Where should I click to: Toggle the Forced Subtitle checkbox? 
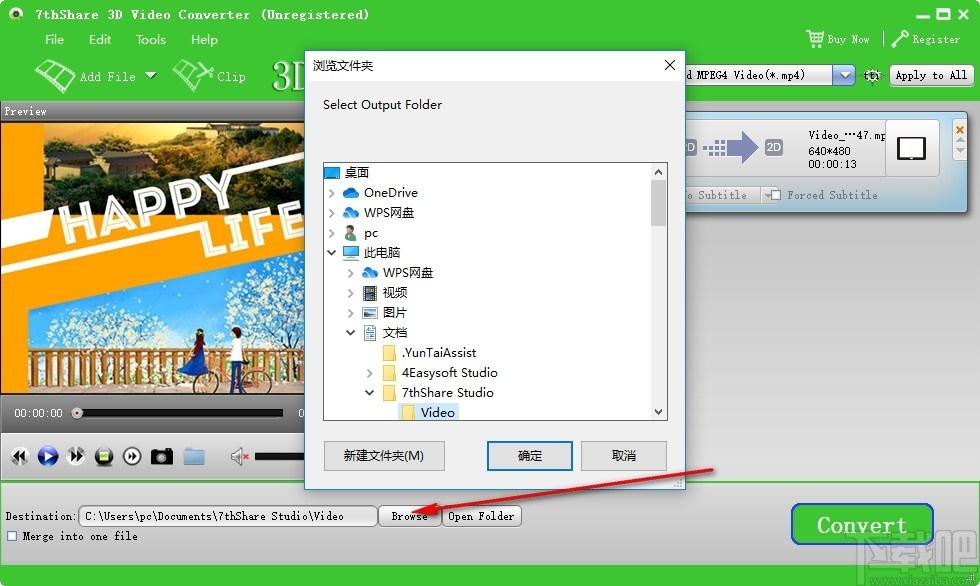(776, 195)
